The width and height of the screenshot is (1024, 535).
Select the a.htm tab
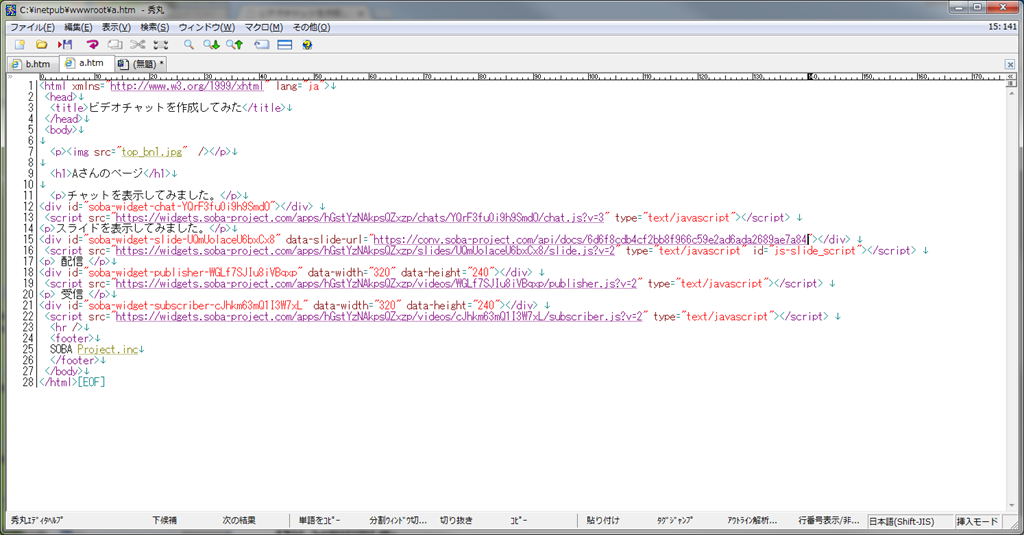click(86, 63)
